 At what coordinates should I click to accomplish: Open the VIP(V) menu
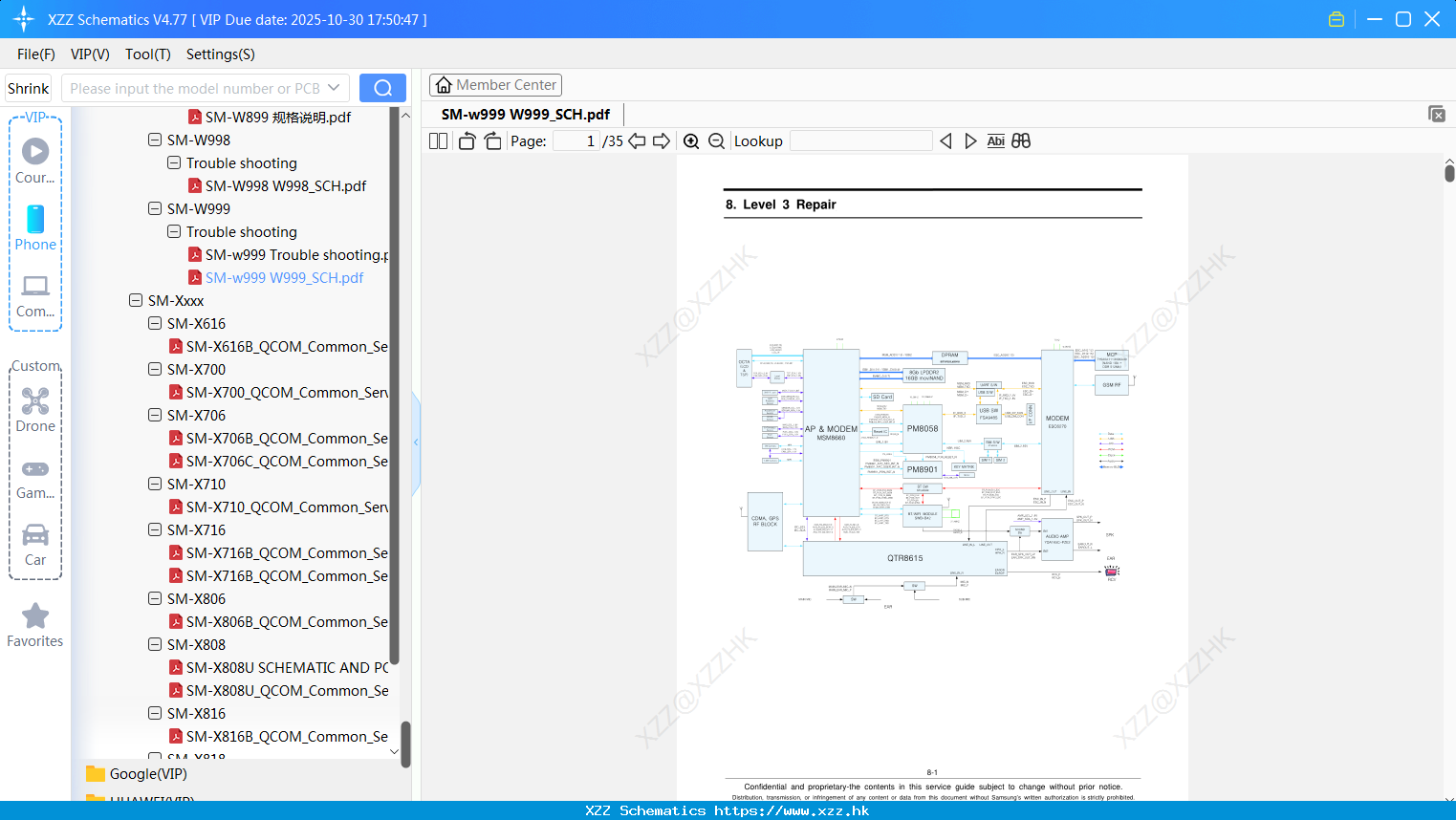pos(90,54)
